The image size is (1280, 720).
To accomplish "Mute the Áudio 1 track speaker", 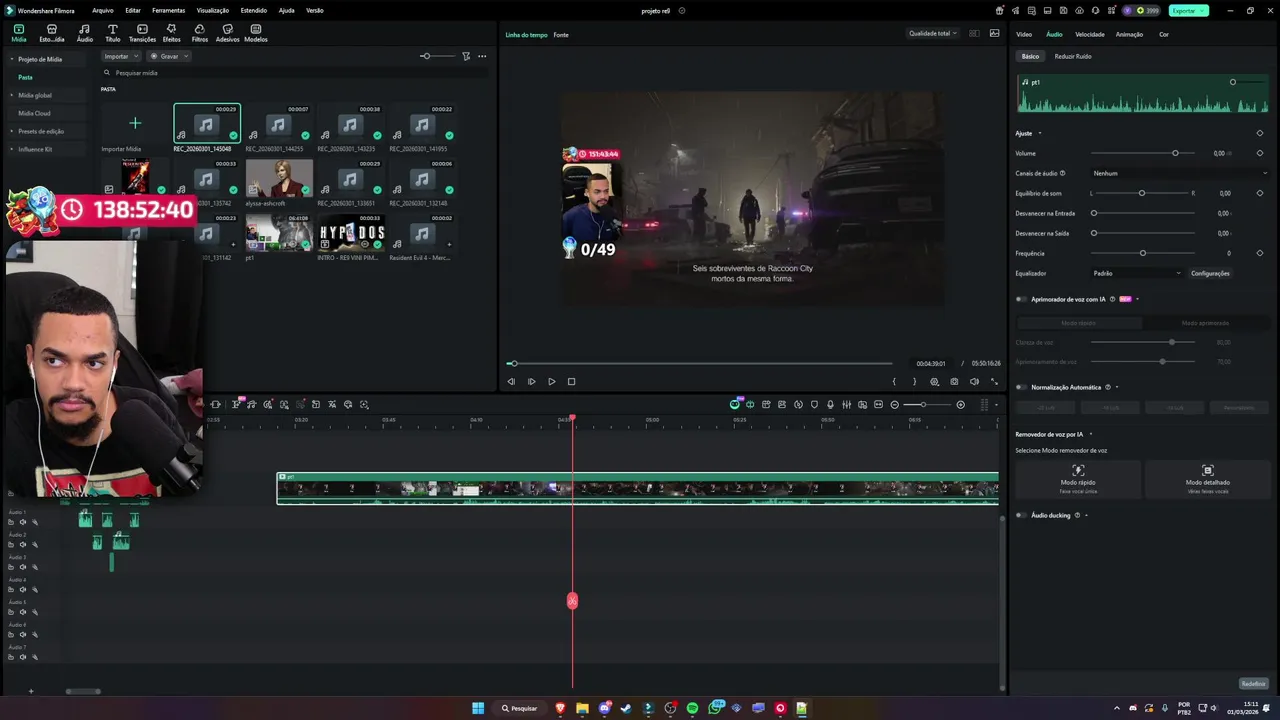I will 22,522.
